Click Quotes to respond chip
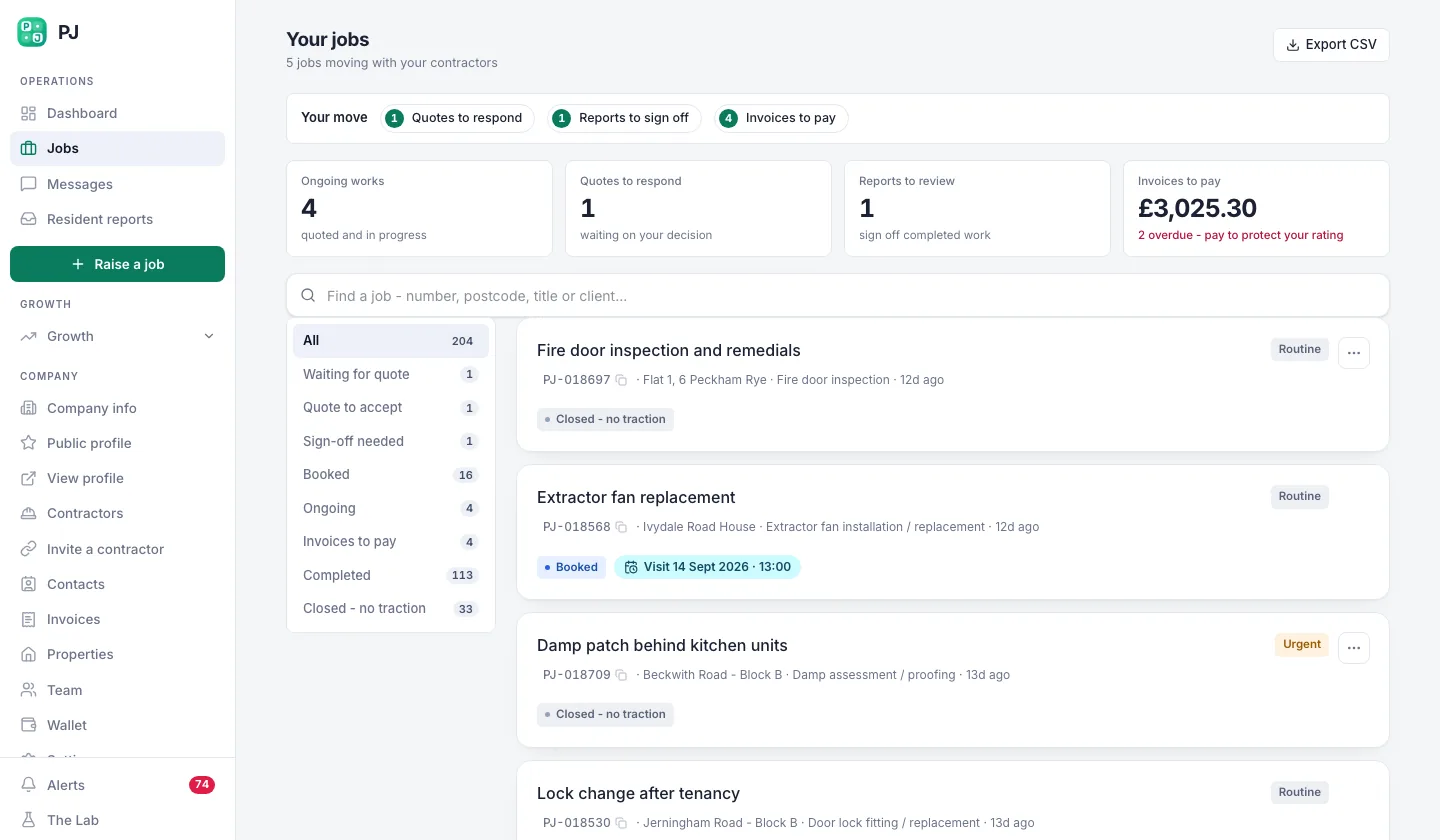1440x840 pixels. (457, 118)
